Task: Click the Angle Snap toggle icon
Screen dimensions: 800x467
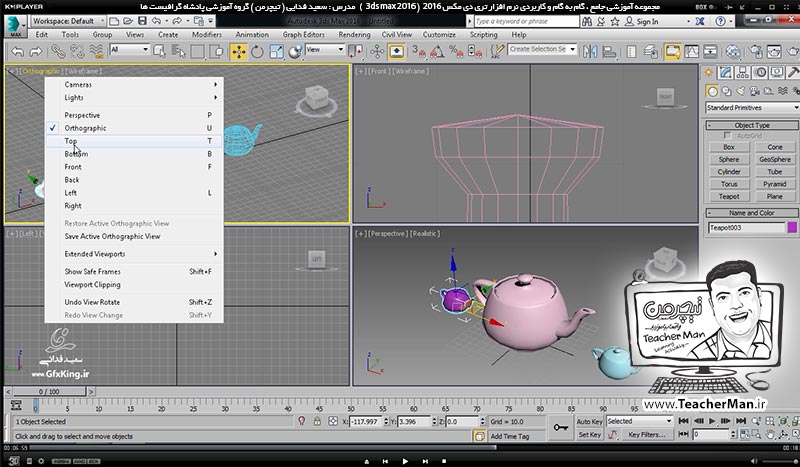Action: (x=437, y=52)
